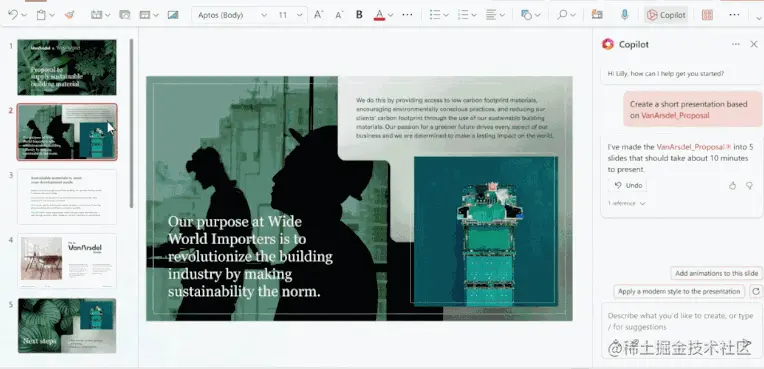Click Decrease Font Size icon
The image size is (764, 369).
tap(340, 15)
